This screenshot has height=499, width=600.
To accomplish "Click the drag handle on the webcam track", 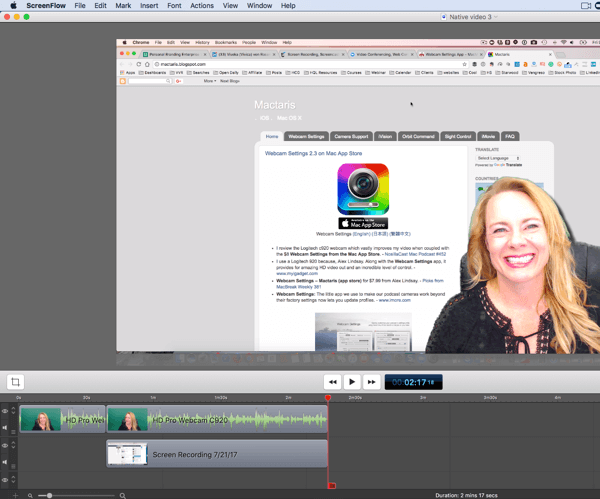I will tap(13, 432).
